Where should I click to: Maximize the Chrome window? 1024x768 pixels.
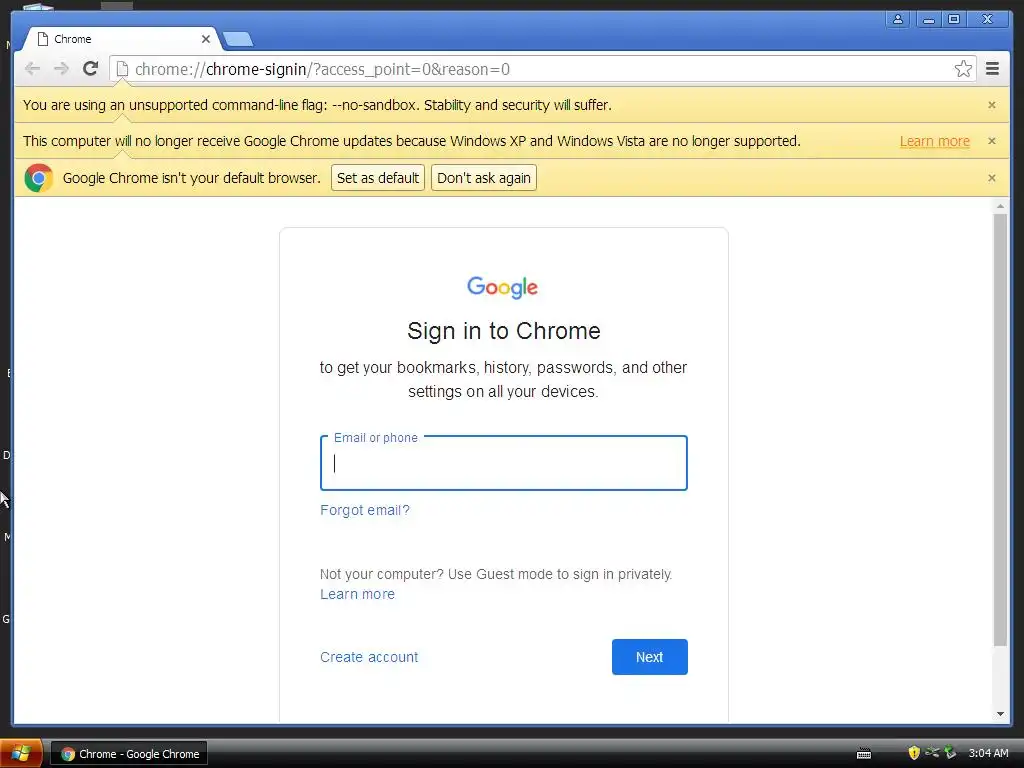point(954,19)
